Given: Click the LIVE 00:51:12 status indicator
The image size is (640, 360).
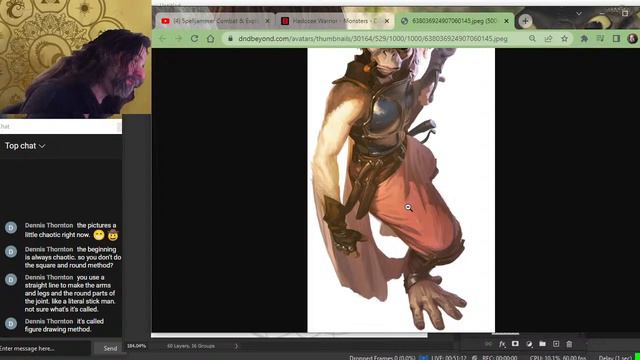Looking at the screenshot, I should [449, 358].
